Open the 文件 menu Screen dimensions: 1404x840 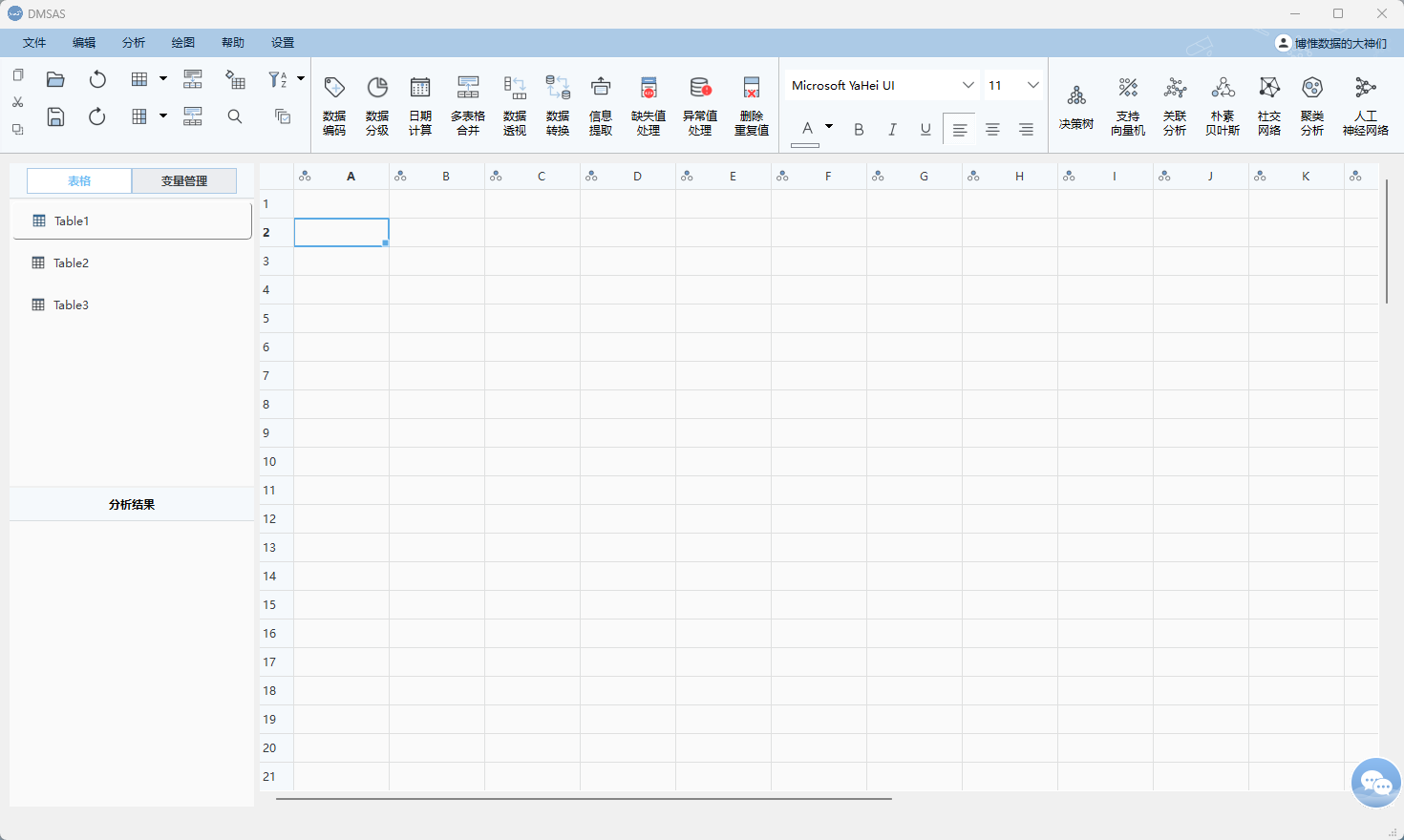click(x=34, y=43)
